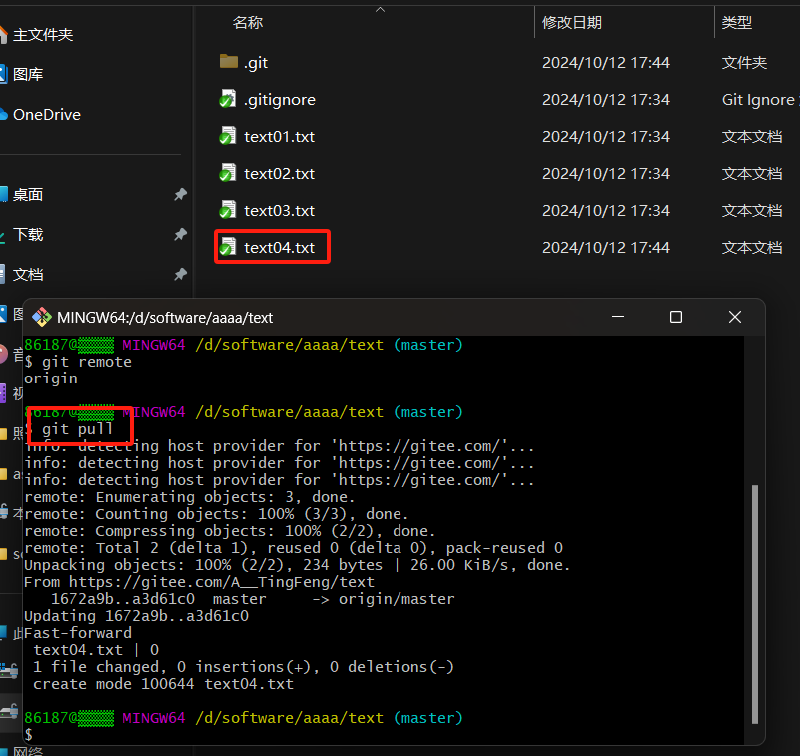Click the 'git remote' command line
Image resolution: width=800 pixels, height=756 pixels.
[78, 362]
